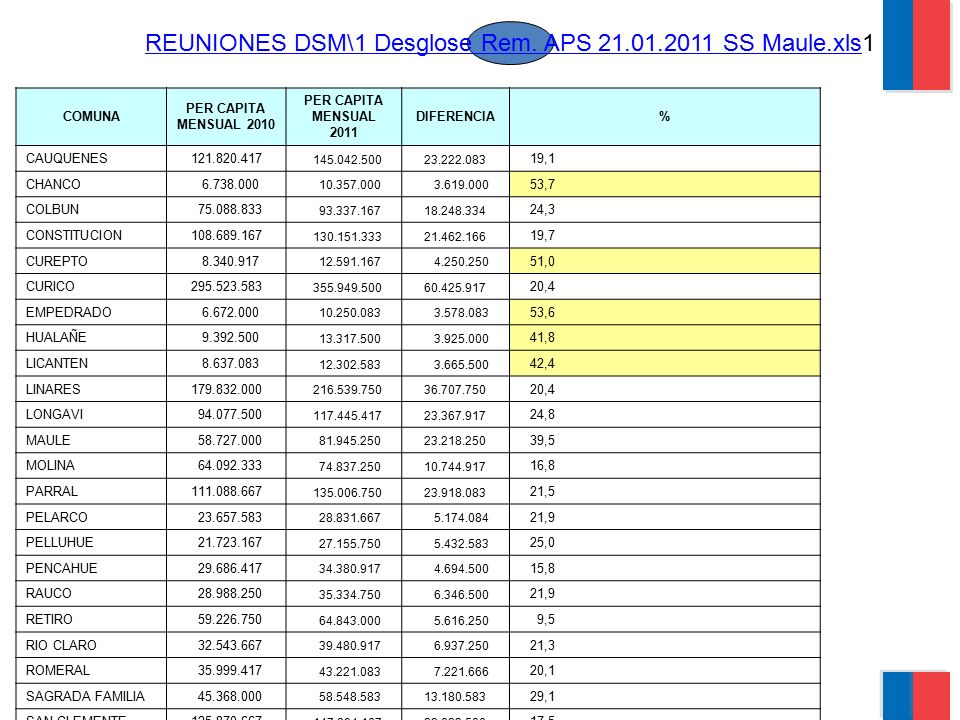This screenshot has height=720, width=960.
Task: Click the CONSTITUCION row name
Action: (x=73, y=235)
